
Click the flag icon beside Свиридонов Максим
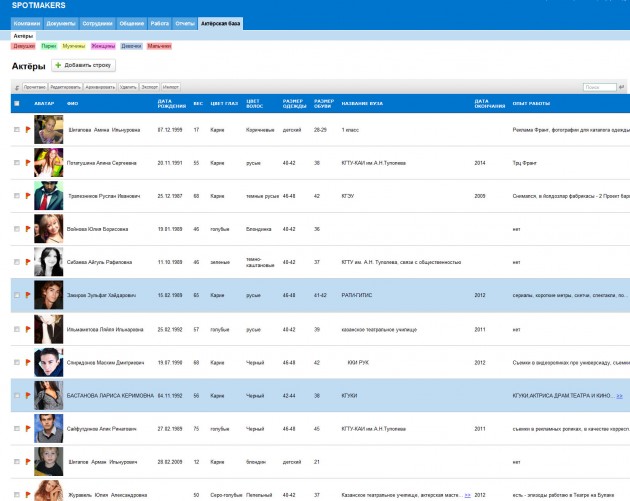[27, 362]
